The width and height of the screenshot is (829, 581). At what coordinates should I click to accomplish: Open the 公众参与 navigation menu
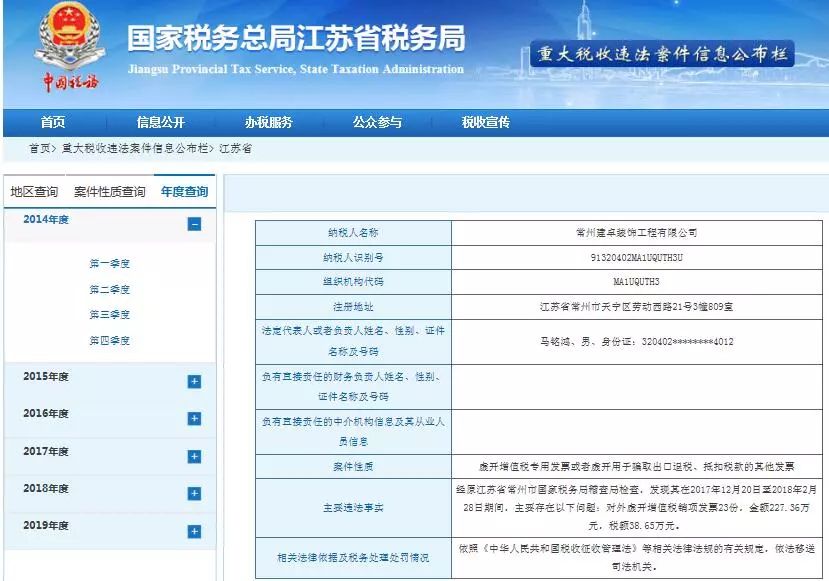[x=377, y=123]
